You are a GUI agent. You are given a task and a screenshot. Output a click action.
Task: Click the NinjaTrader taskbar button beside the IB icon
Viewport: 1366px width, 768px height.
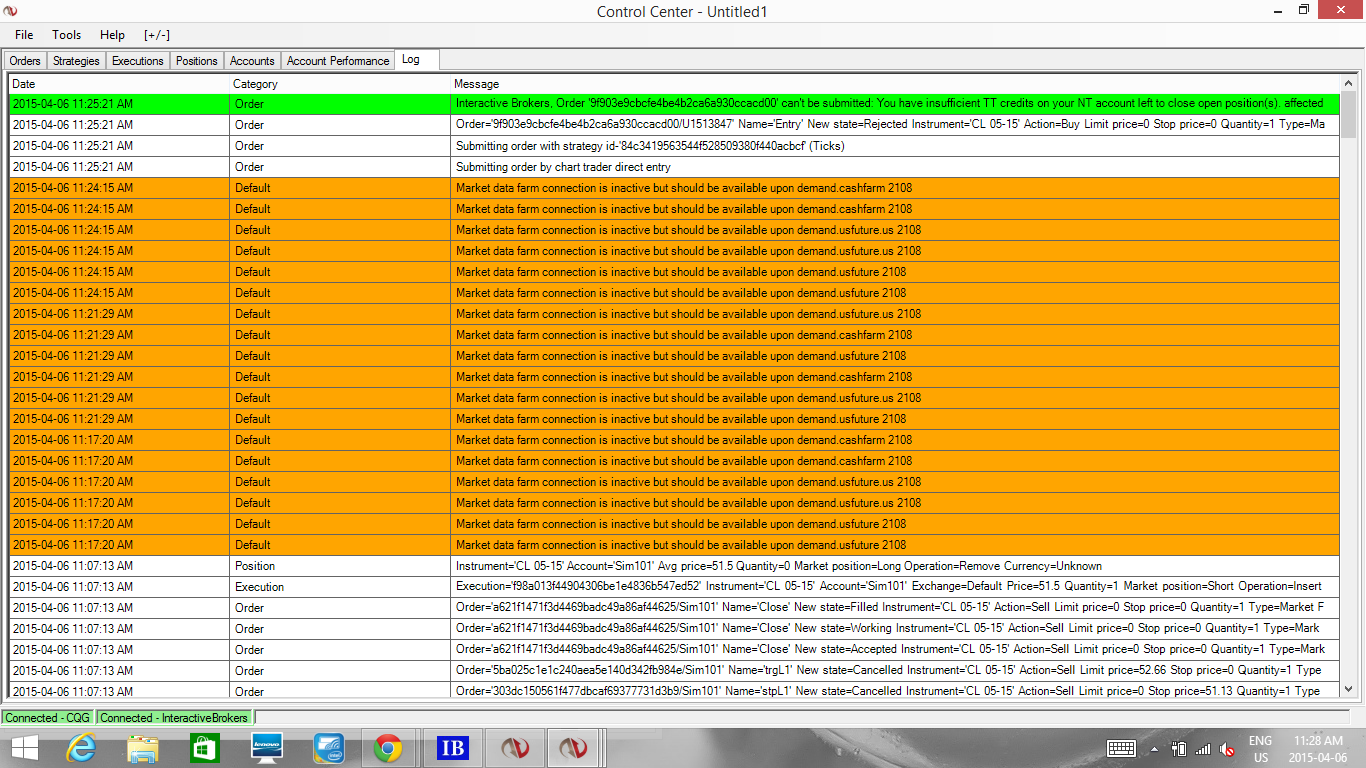coord(514,748)
